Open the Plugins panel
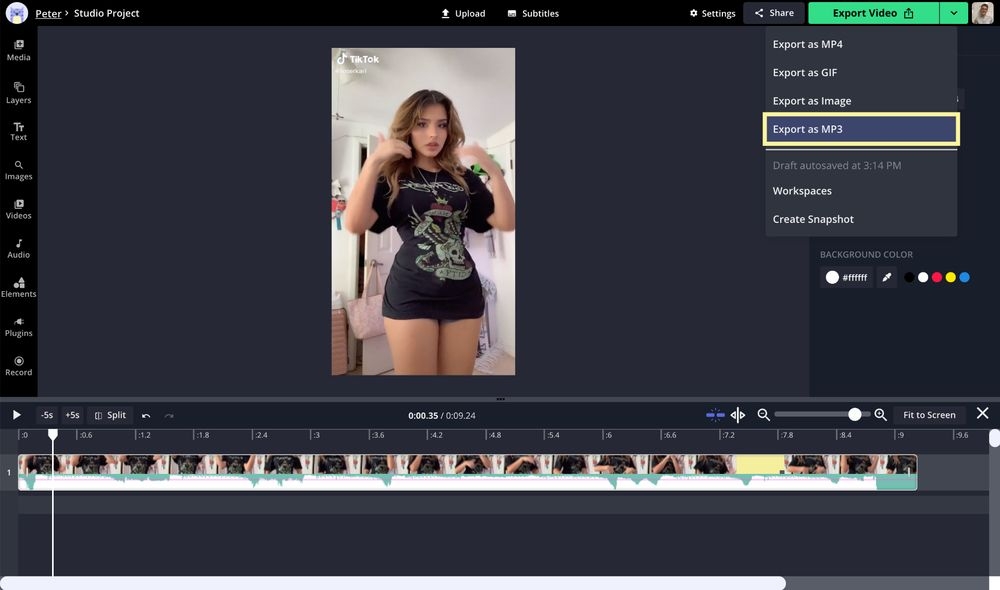This screenshot has height=590, width=1000. (18, 326)
